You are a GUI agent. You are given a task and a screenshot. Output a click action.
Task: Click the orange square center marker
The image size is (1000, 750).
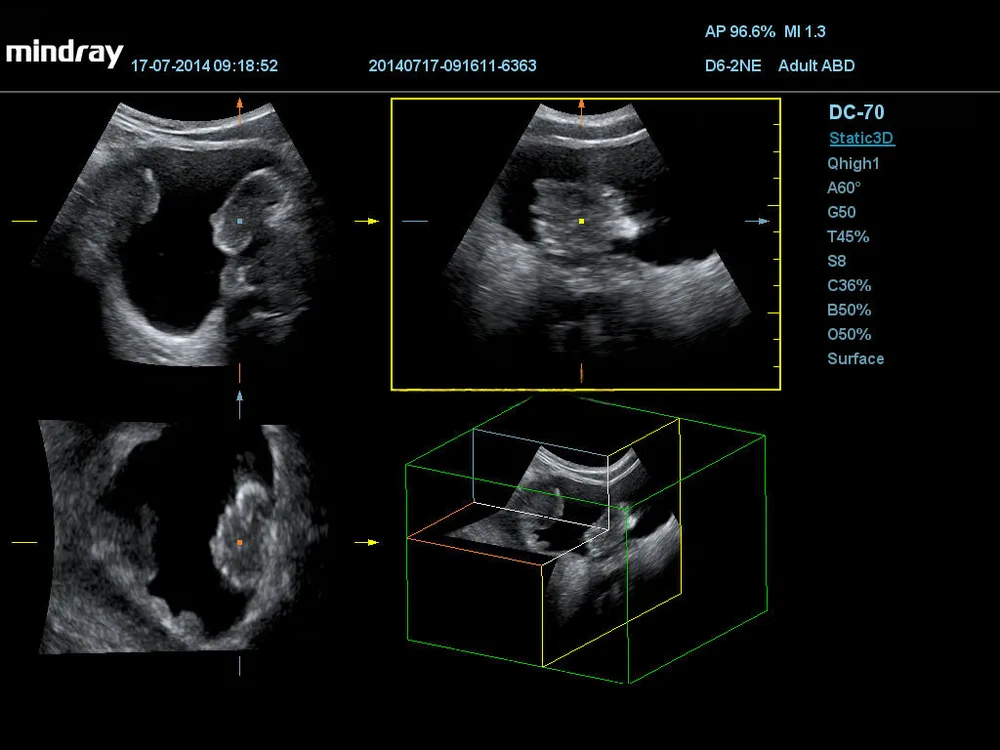(x=240, y=543)
